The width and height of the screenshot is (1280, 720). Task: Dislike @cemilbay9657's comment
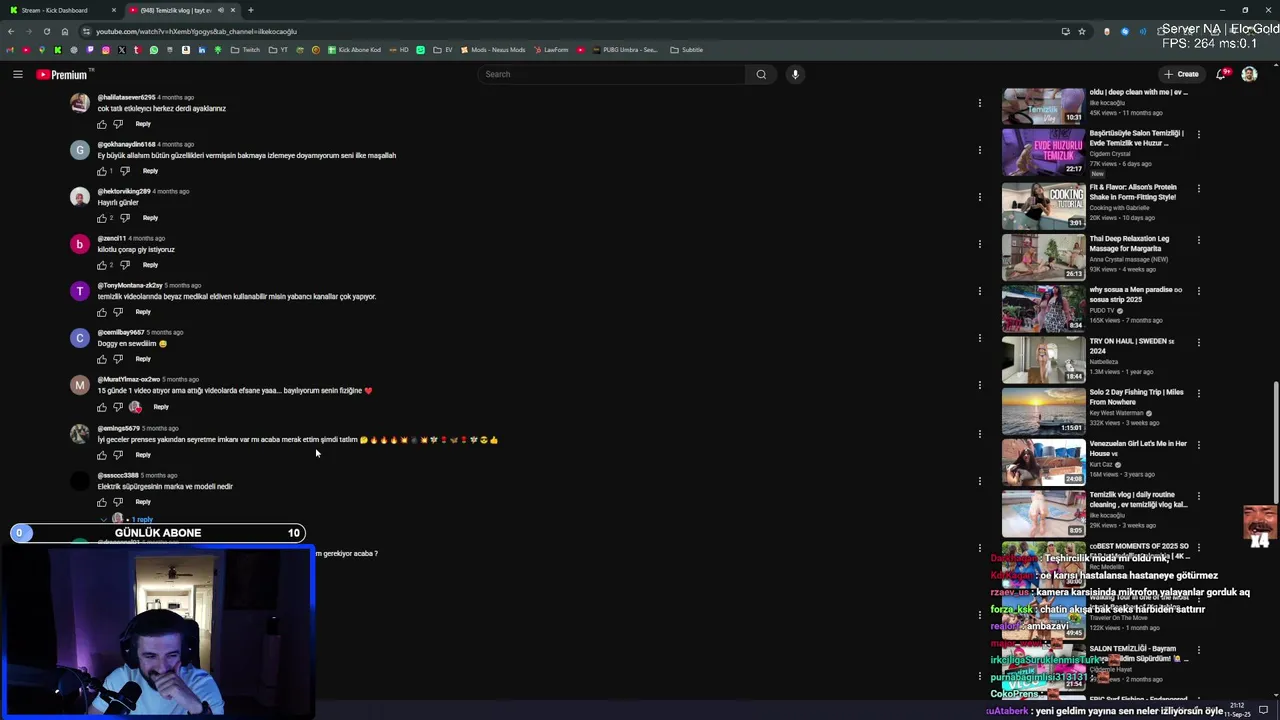(x=118, y=359)
